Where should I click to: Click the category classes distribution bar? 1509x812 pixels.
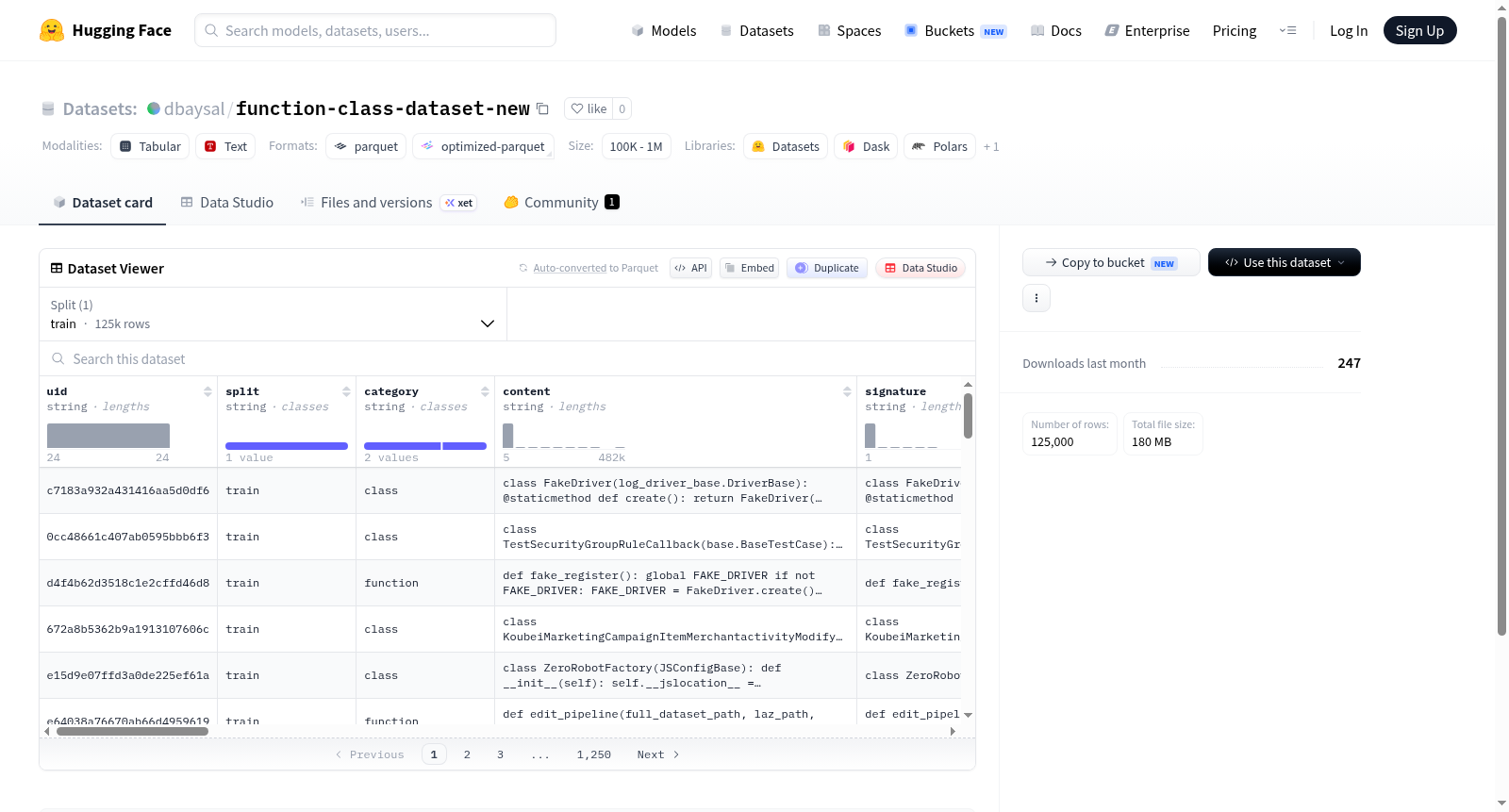425,446
